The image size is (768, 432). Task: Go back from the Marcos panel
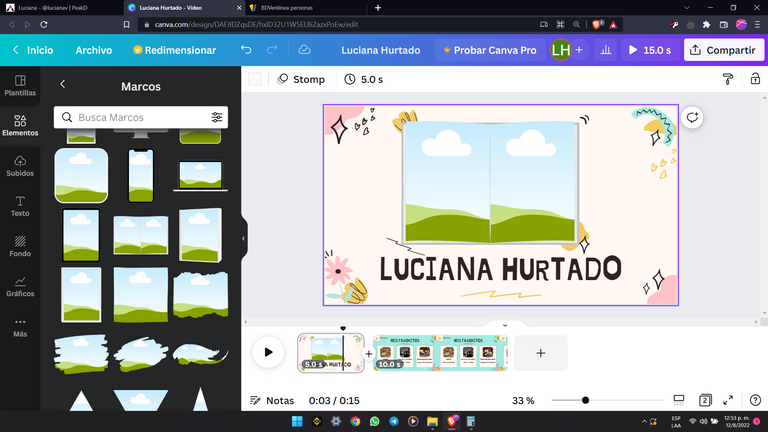(63, 84)
